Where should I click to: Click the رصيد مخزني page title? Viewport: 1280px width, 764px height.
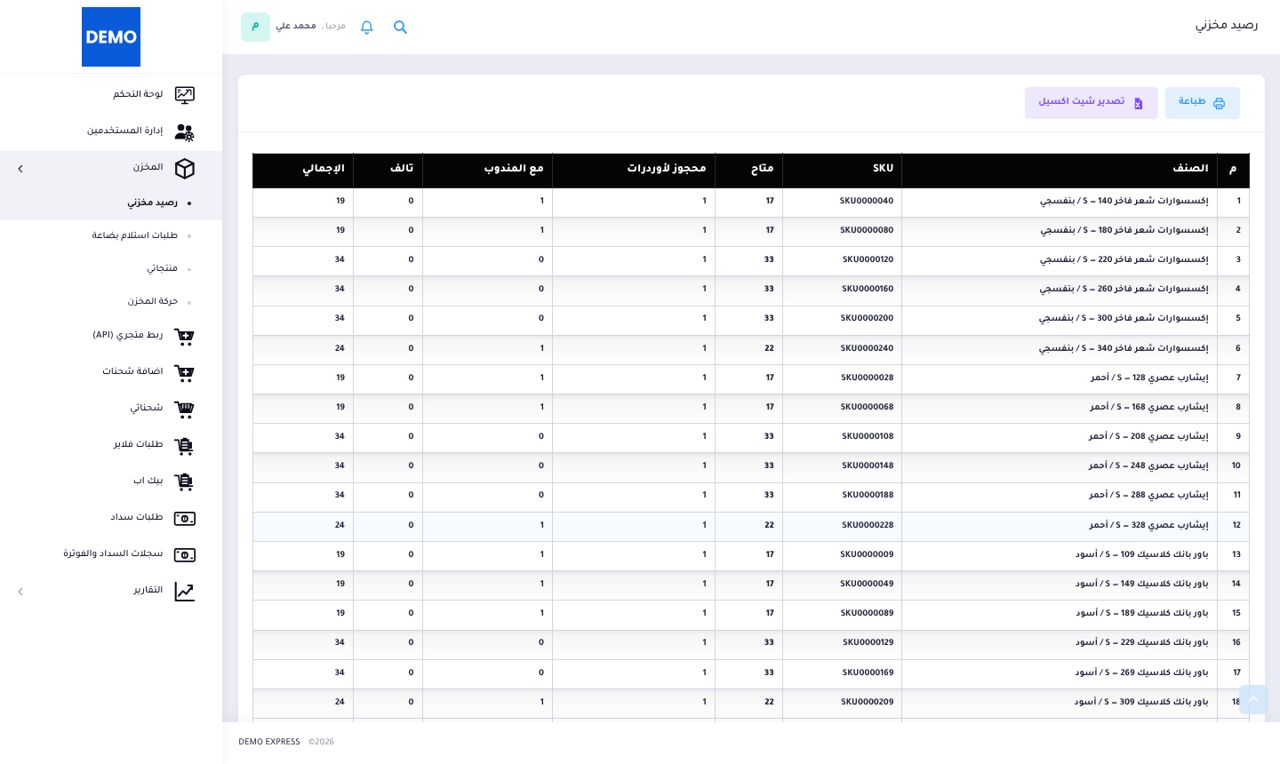(1226, 25)
